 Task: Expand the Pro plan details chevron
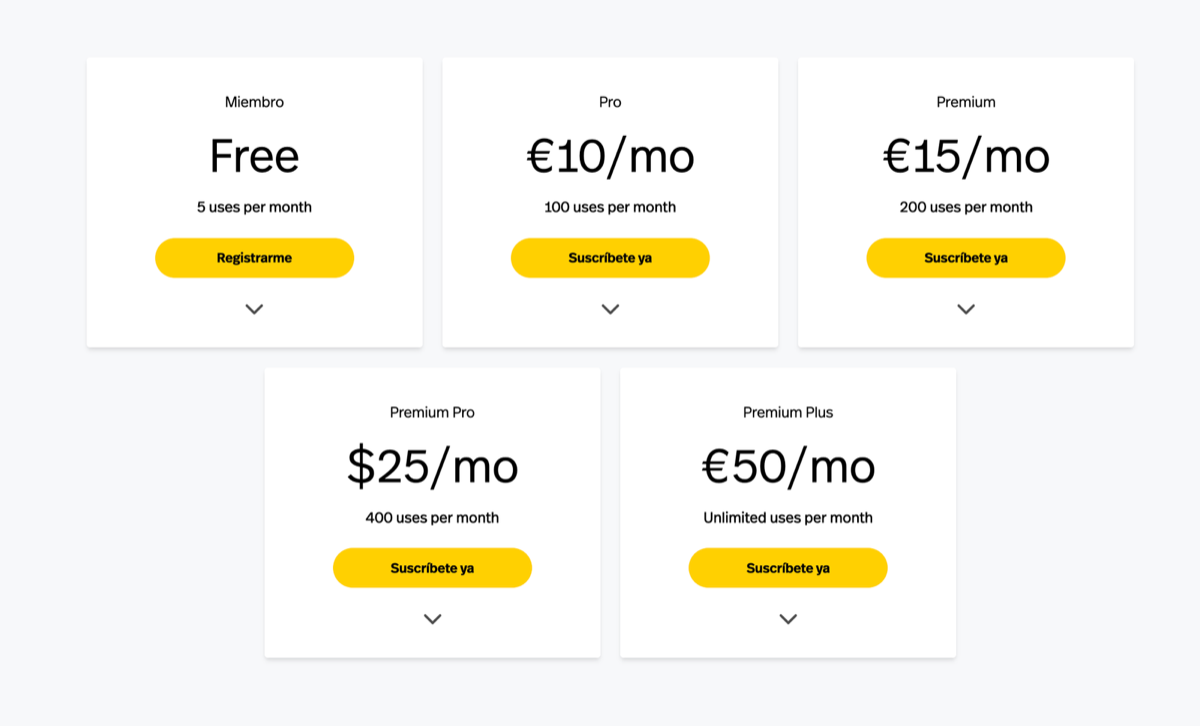[610, 309]
